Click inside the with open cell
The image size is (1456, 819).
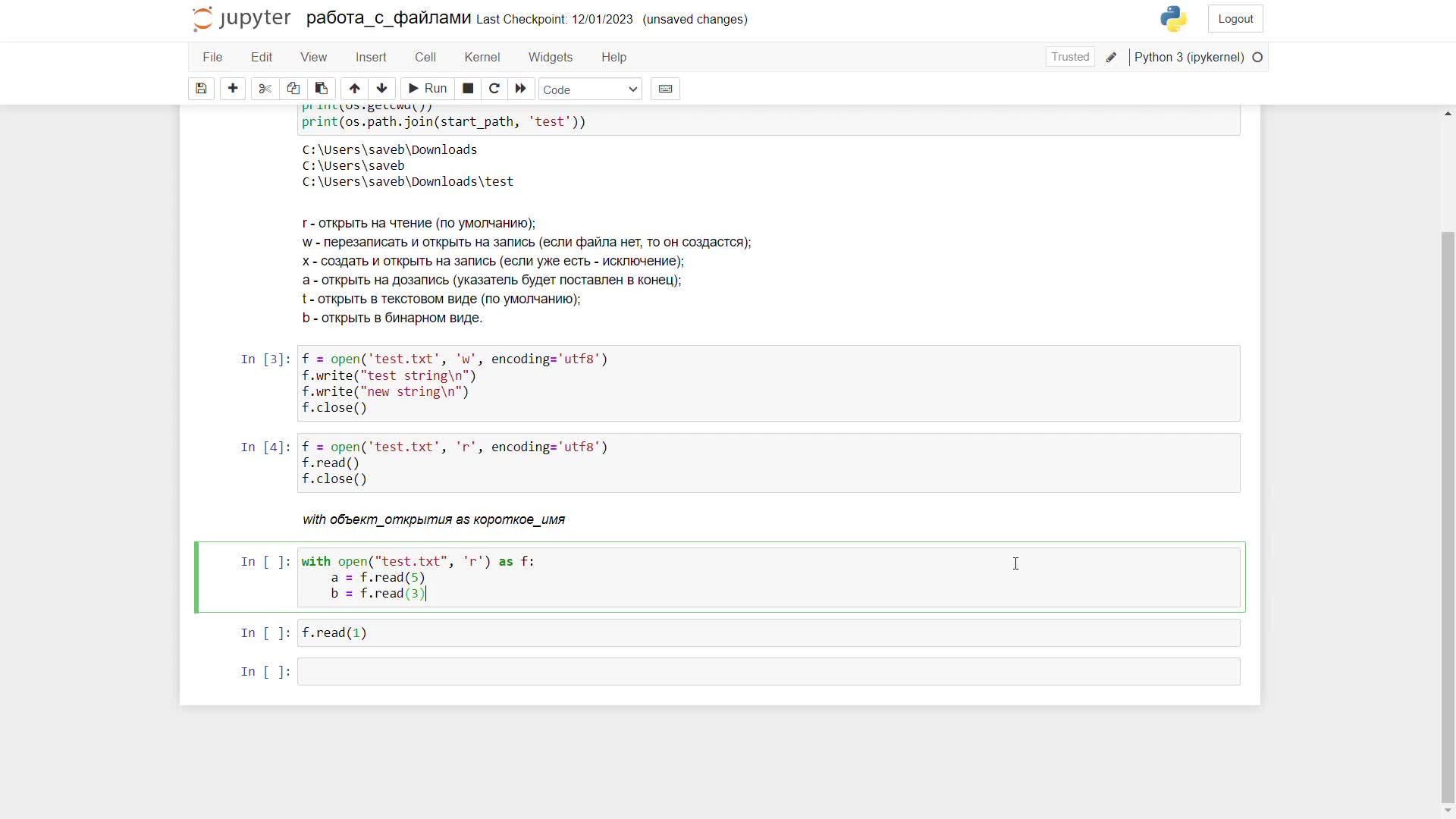[768, 578]
